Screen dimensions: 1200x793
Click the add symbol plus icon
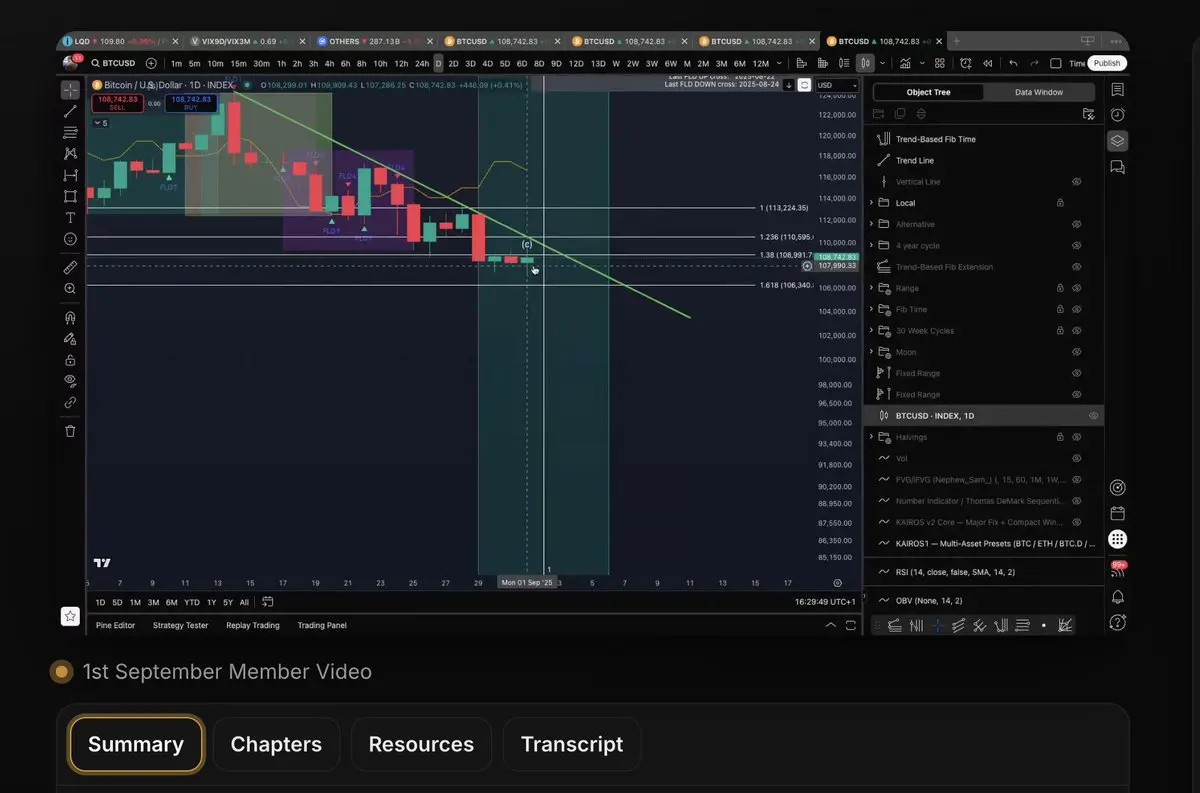click(x=151, y=63)
